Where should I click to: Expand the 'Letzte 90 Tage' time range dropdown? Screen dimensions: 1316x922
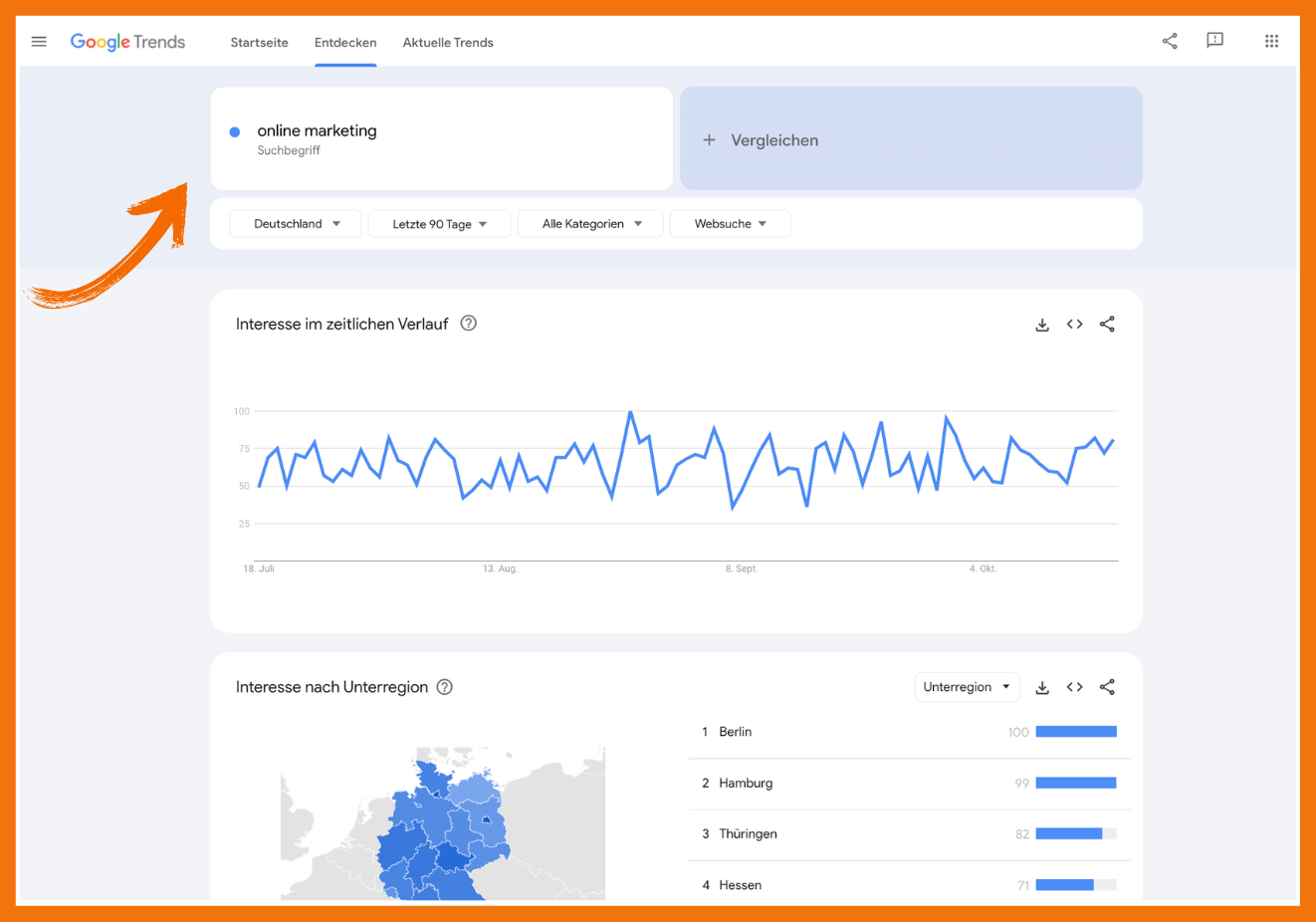pos(439,223)
